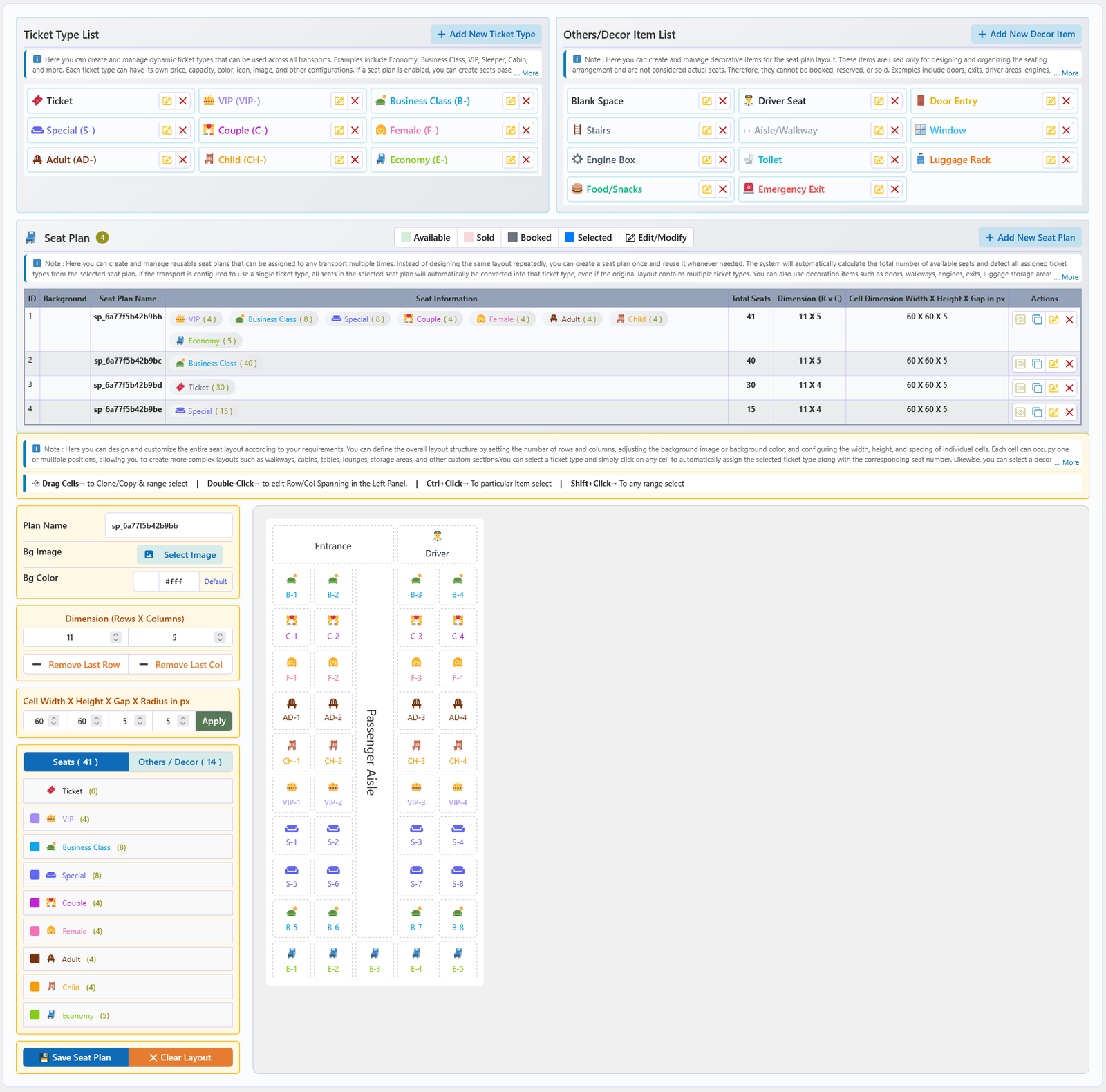This screenshot has height=1092, width=1106.
Task: Preview seat plan sp_6a77f5b42b9be with eye icon
Action: [1020, 412]
